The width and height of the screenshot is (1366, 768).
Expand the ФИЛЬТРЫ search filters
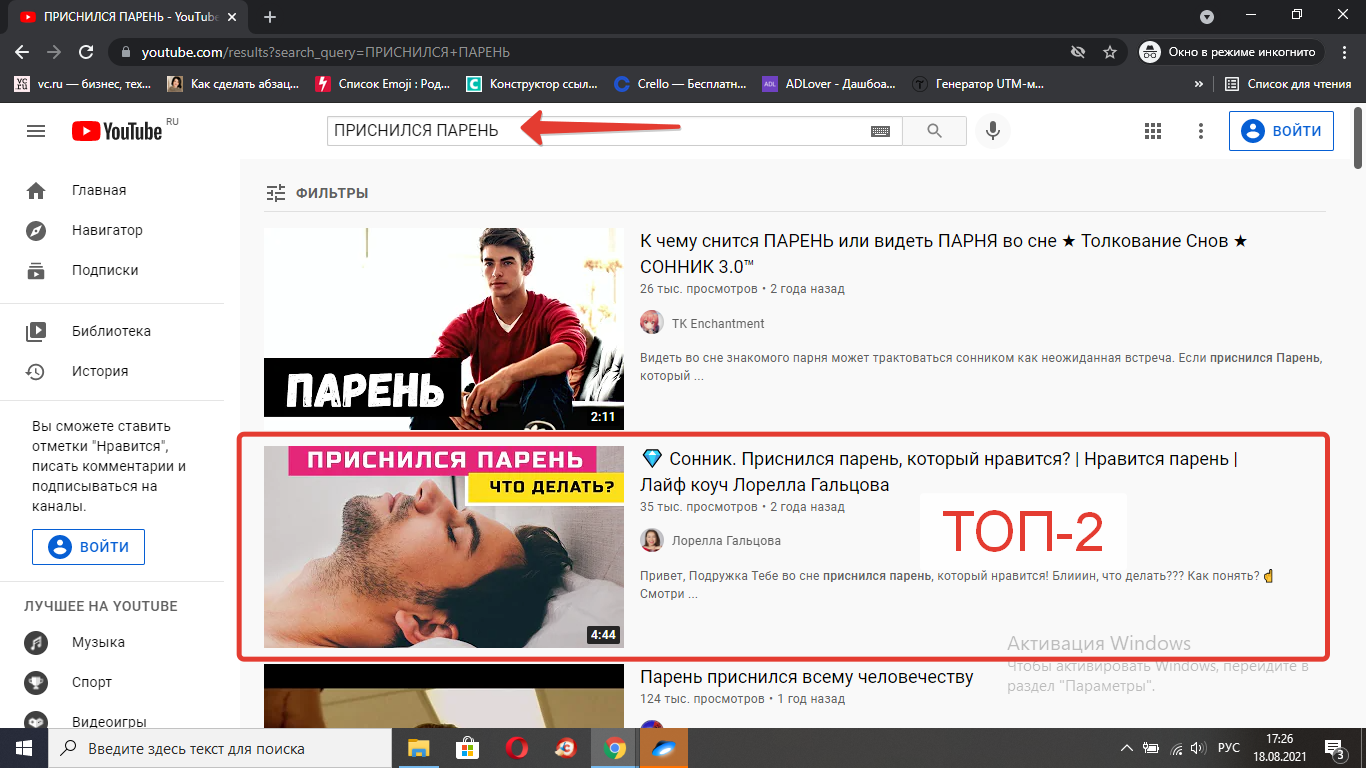coord(317,193)
